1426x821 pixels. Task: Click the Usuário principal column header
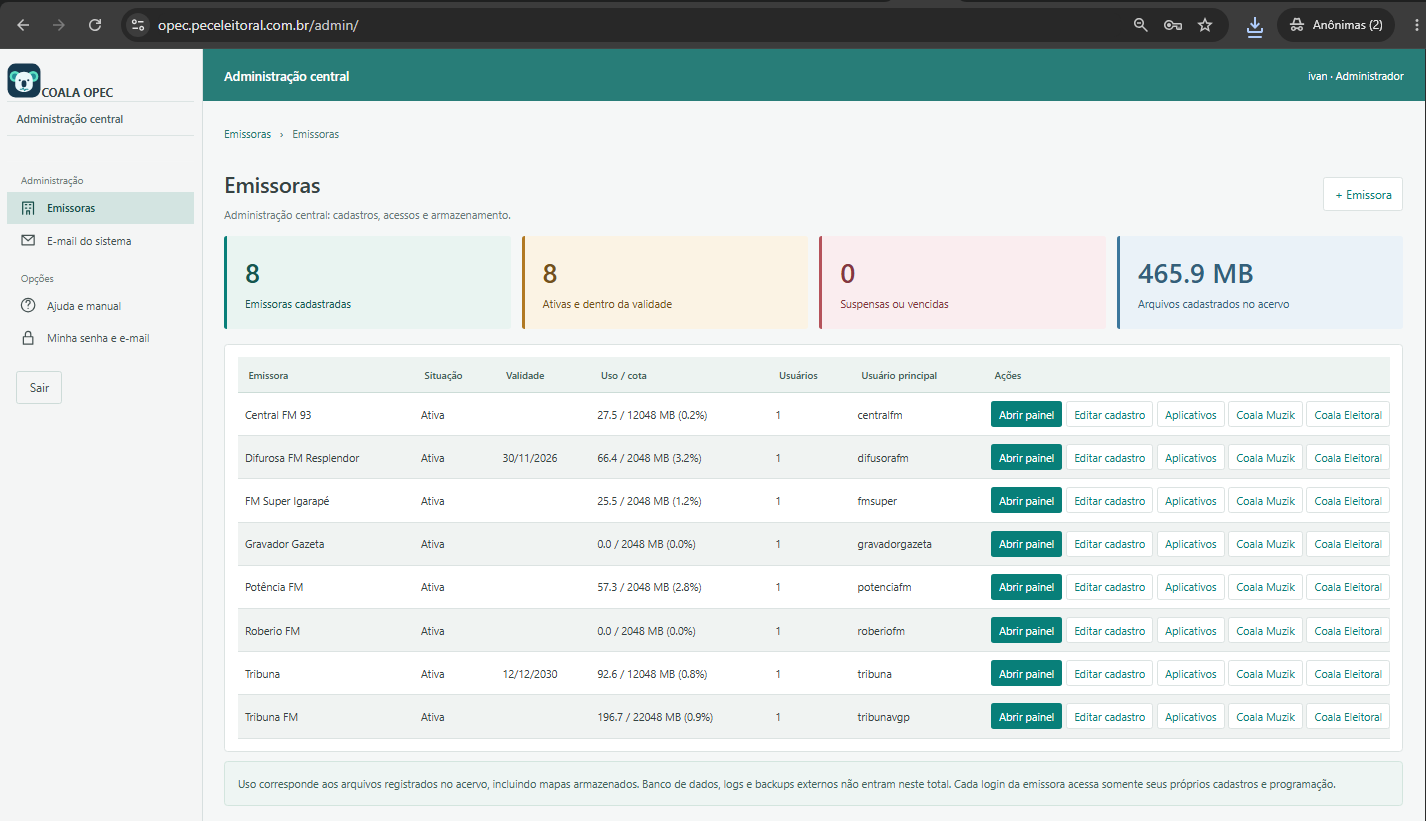(x=899, y=376)
